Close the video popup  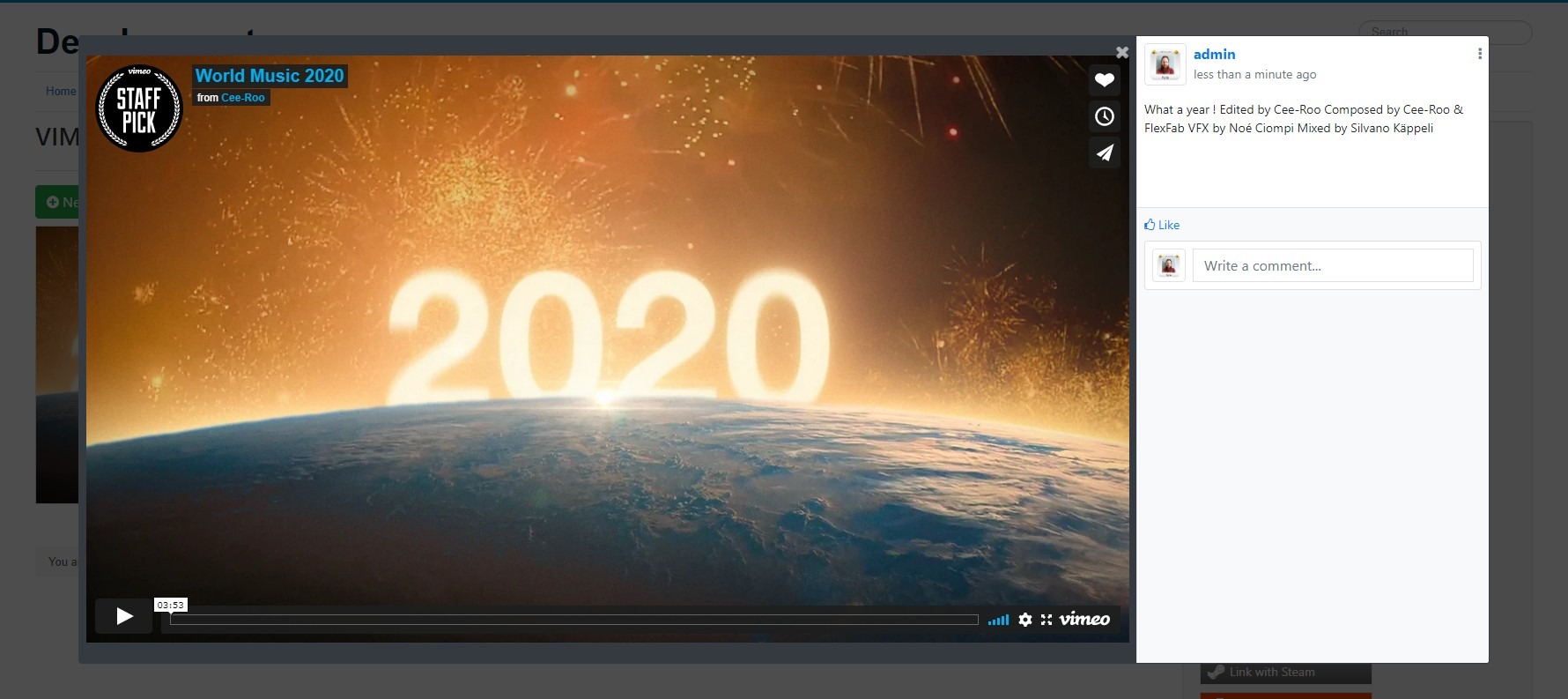(x=1122, y=53)
